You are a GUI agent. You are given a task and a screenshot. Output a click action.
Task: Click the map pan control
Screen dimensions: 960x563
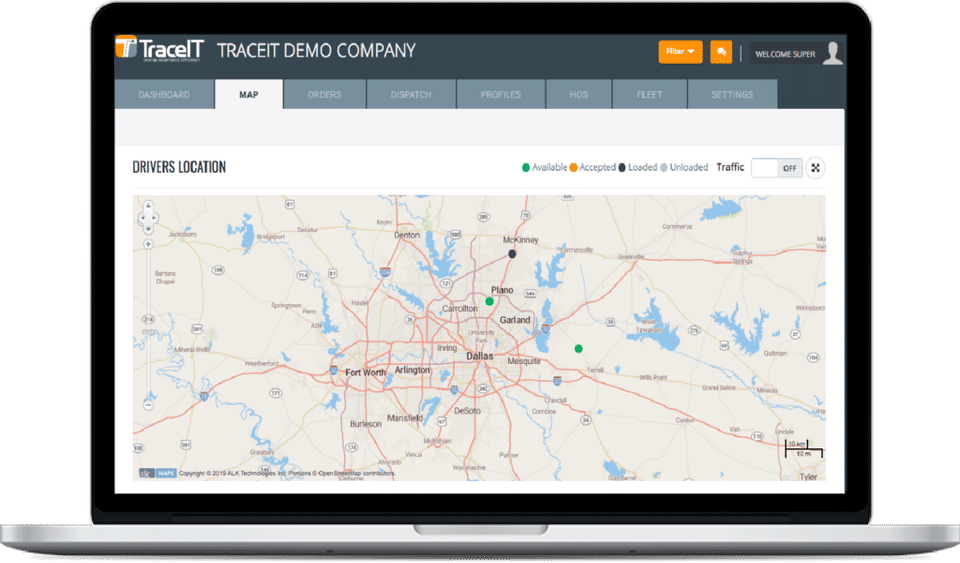pyautogui.click(x=148, y=217)
